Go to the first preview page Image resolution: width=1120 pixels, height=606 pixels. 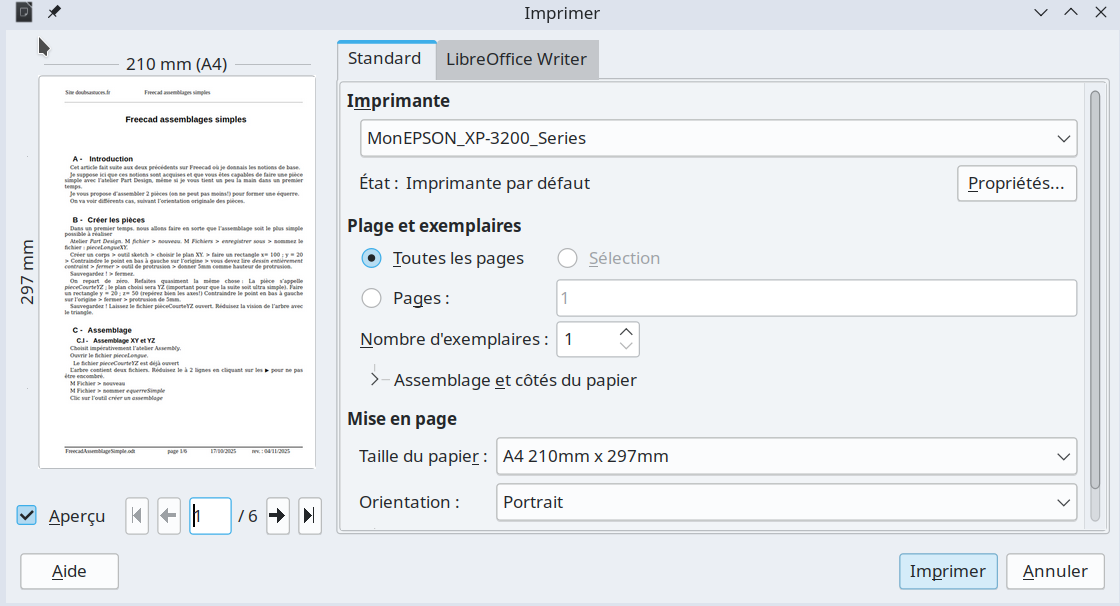[x=138, y=516]
